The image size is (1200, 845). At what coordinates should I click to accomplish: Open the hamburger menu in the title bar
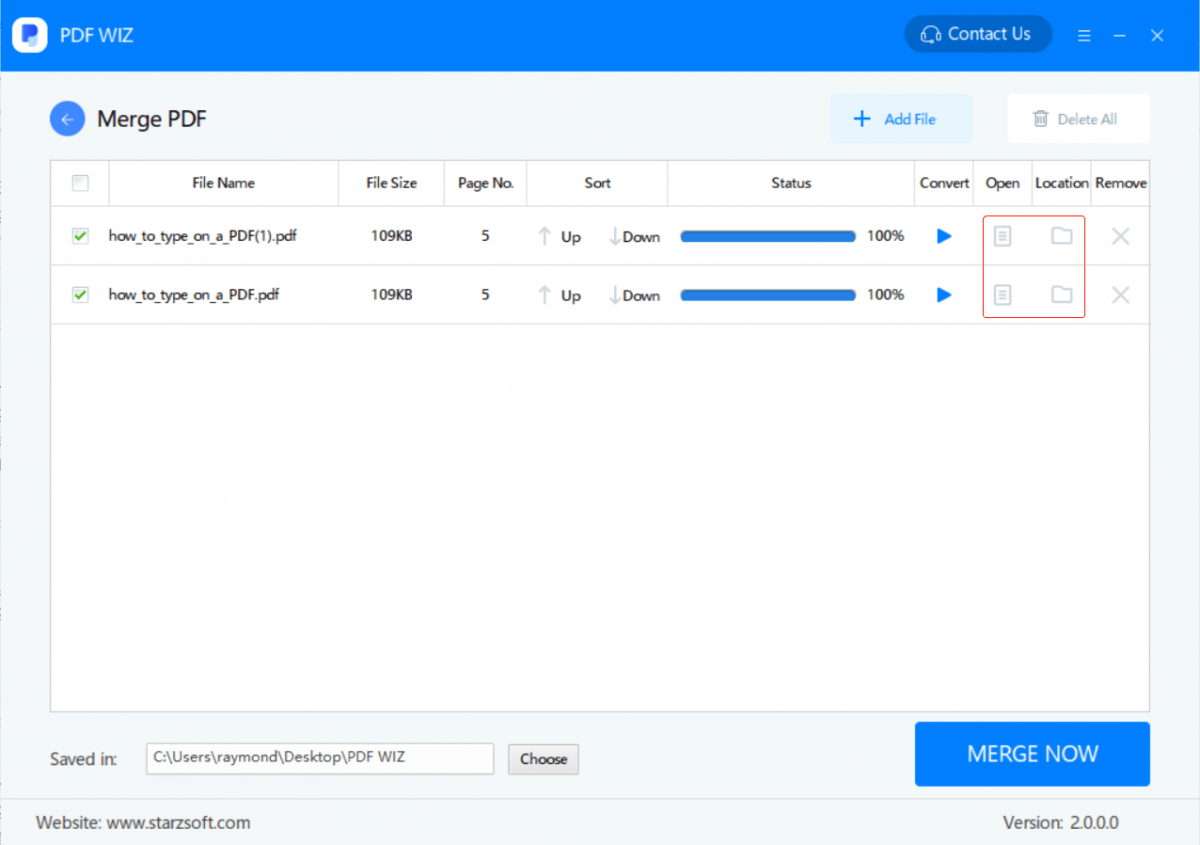[x=1084, y=34]
